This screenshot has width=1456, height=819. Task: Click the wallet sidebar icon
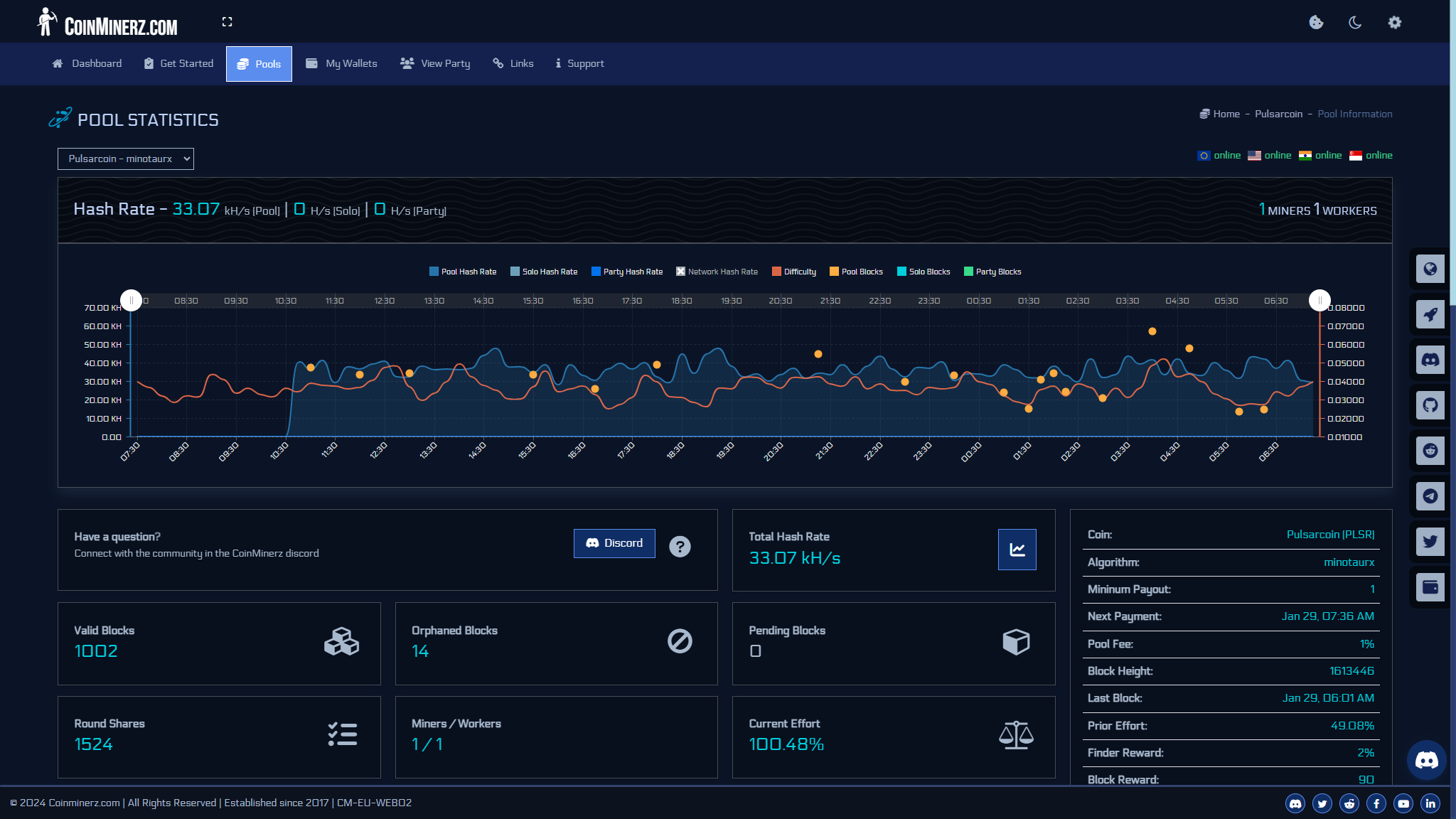(x=1430, y=587)
